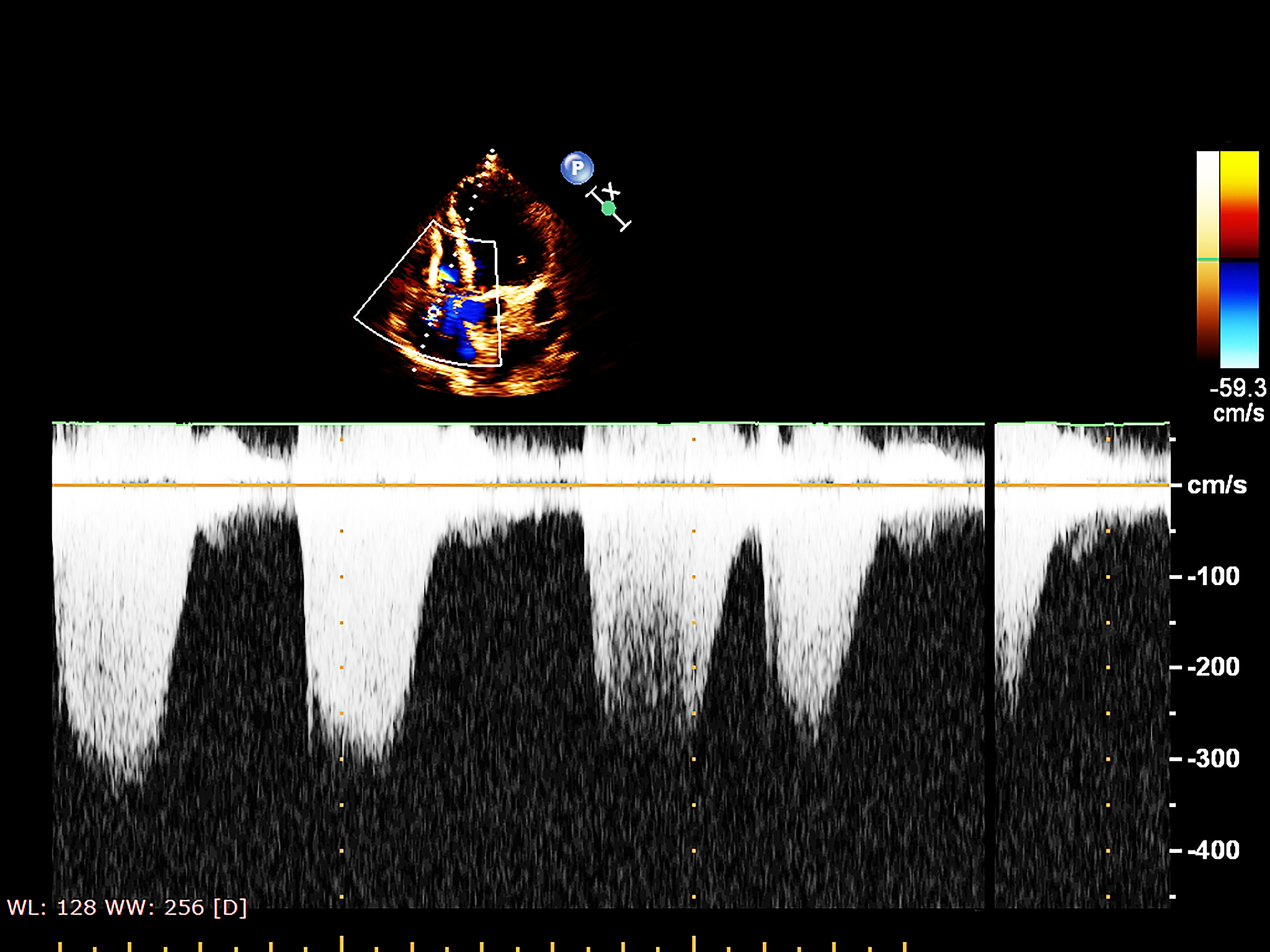Click the peak of the second Doppler jet
This screenshot has height=952, width=1270.
point(371,757)
